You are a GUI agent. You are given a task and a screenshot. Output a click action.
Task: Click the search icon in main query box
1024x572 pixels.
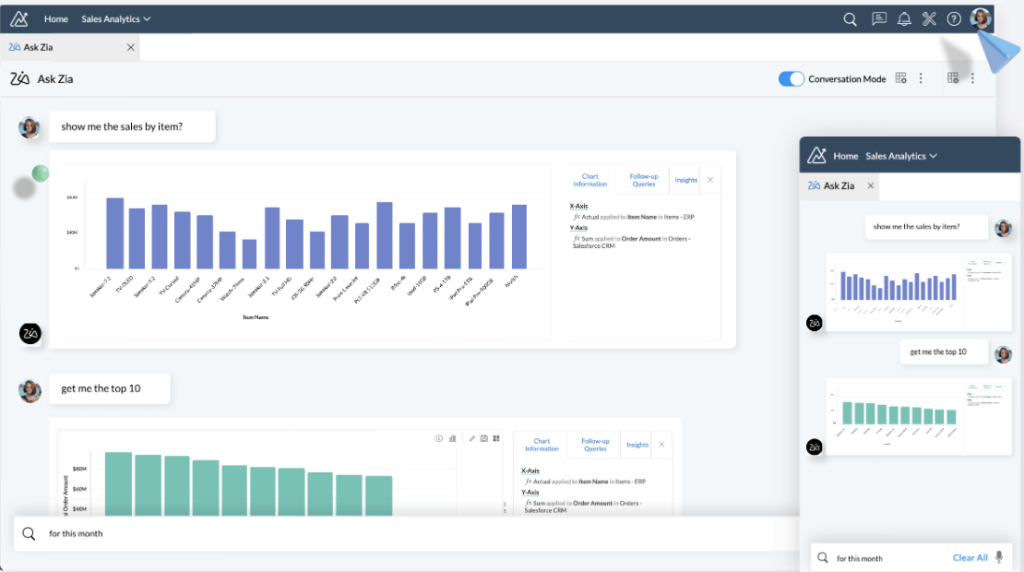[x=29, y=533]
